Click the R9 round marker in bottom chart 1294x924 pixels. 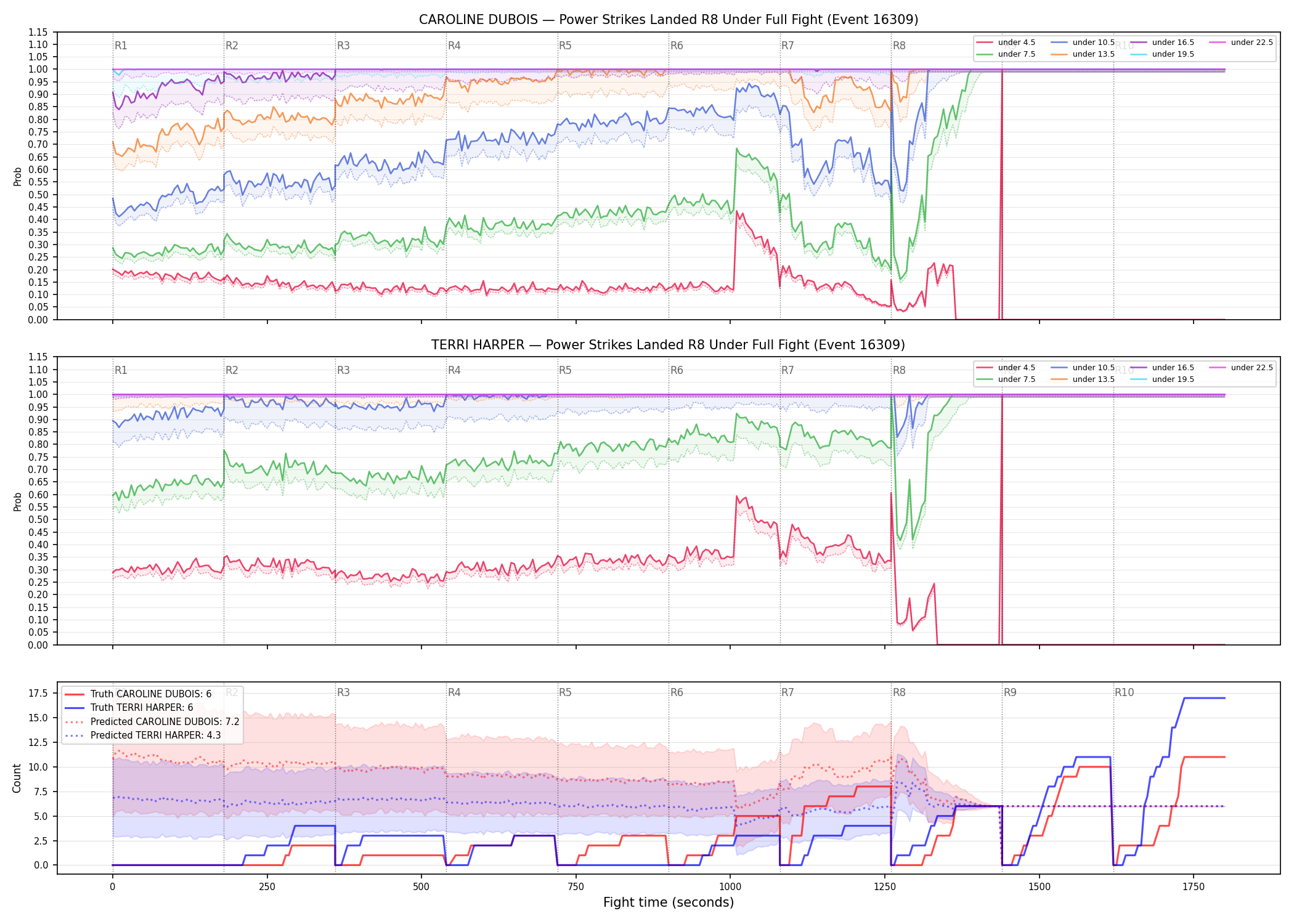1010,692
